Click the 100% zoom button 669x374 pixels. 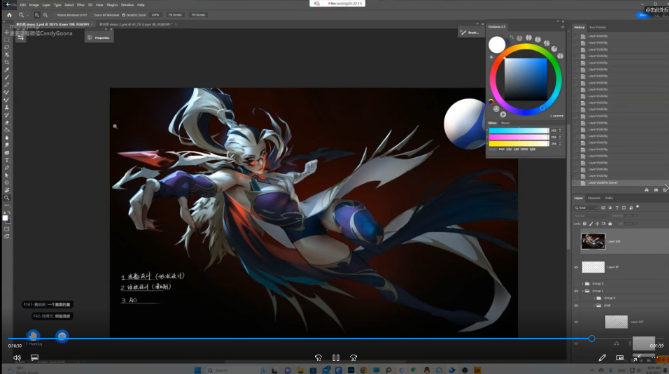(x=155, y=15)
